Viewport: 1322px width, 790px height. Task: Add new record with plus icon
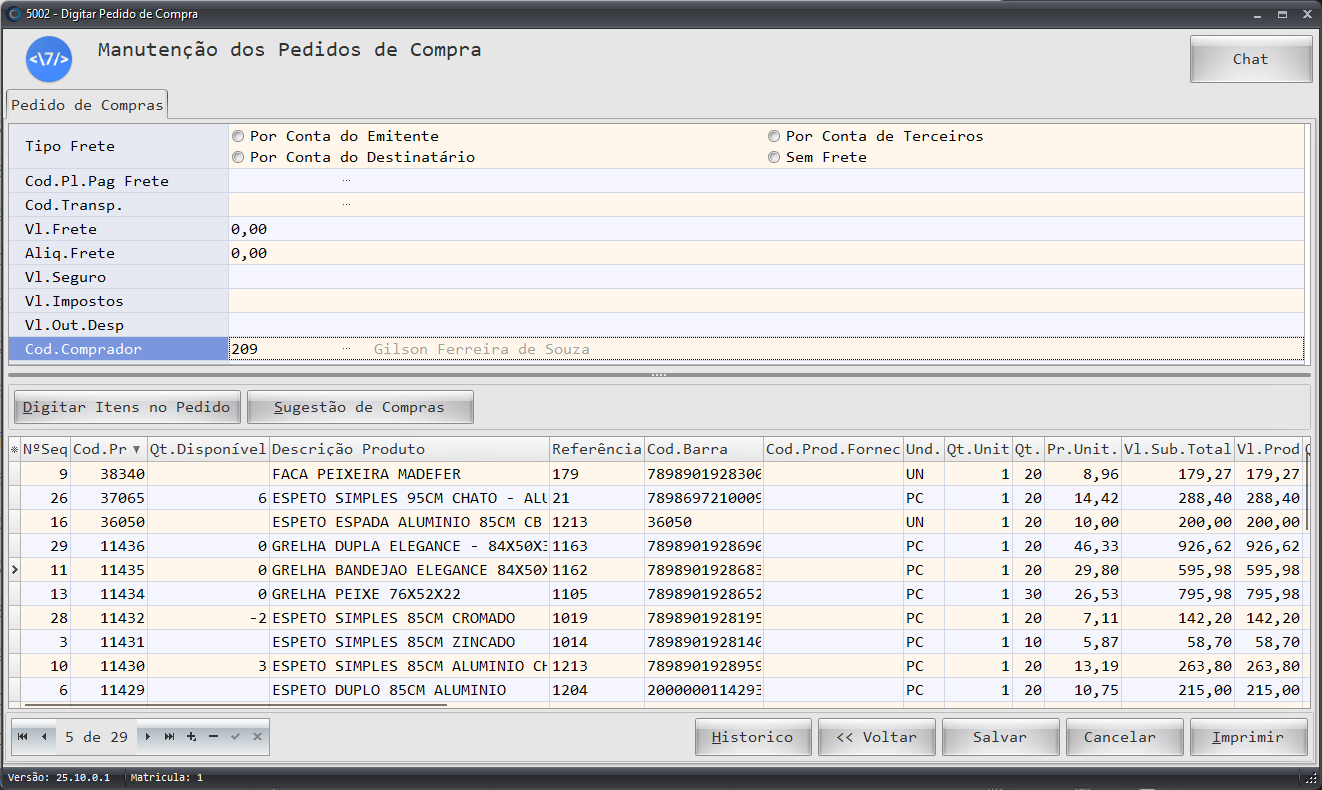[191, 737]
